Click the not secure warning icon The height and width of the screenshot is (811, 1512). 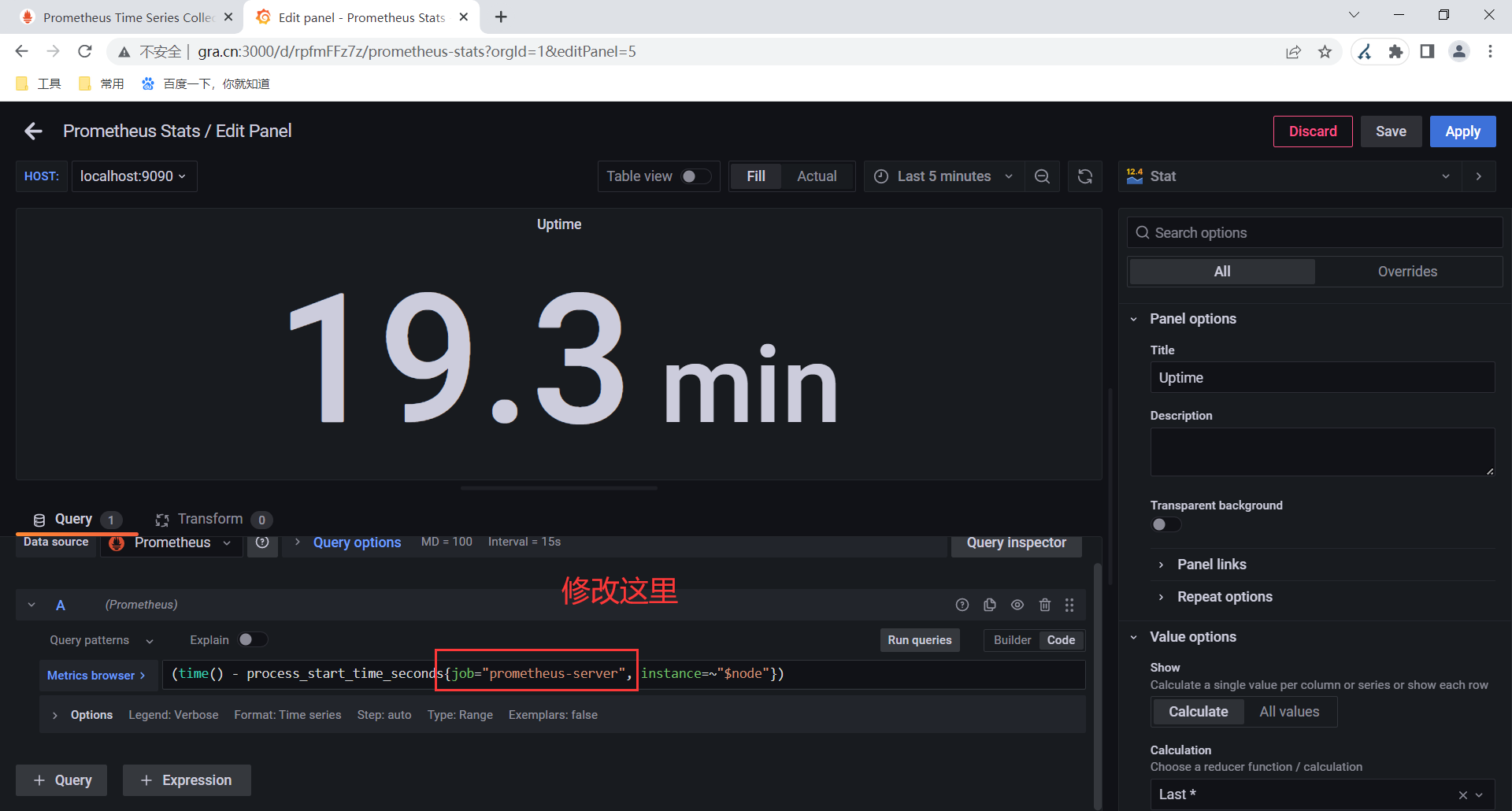(124, 52)
